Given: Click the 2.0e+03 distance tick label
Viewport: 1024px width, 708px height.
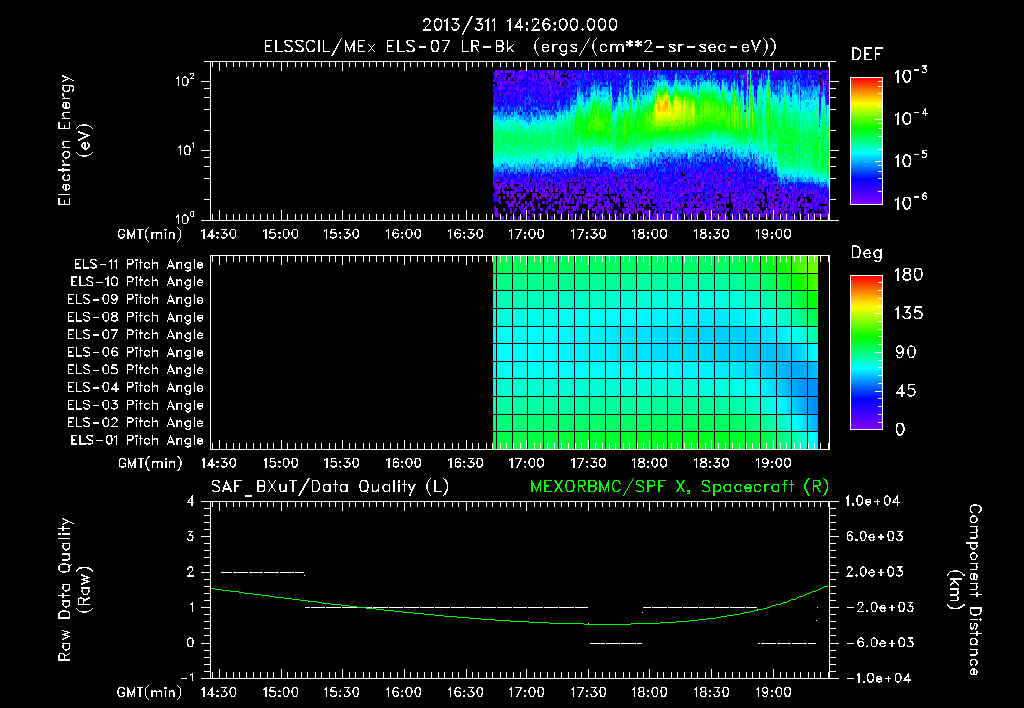Looking at the screenshot, I should pos(875,572).
